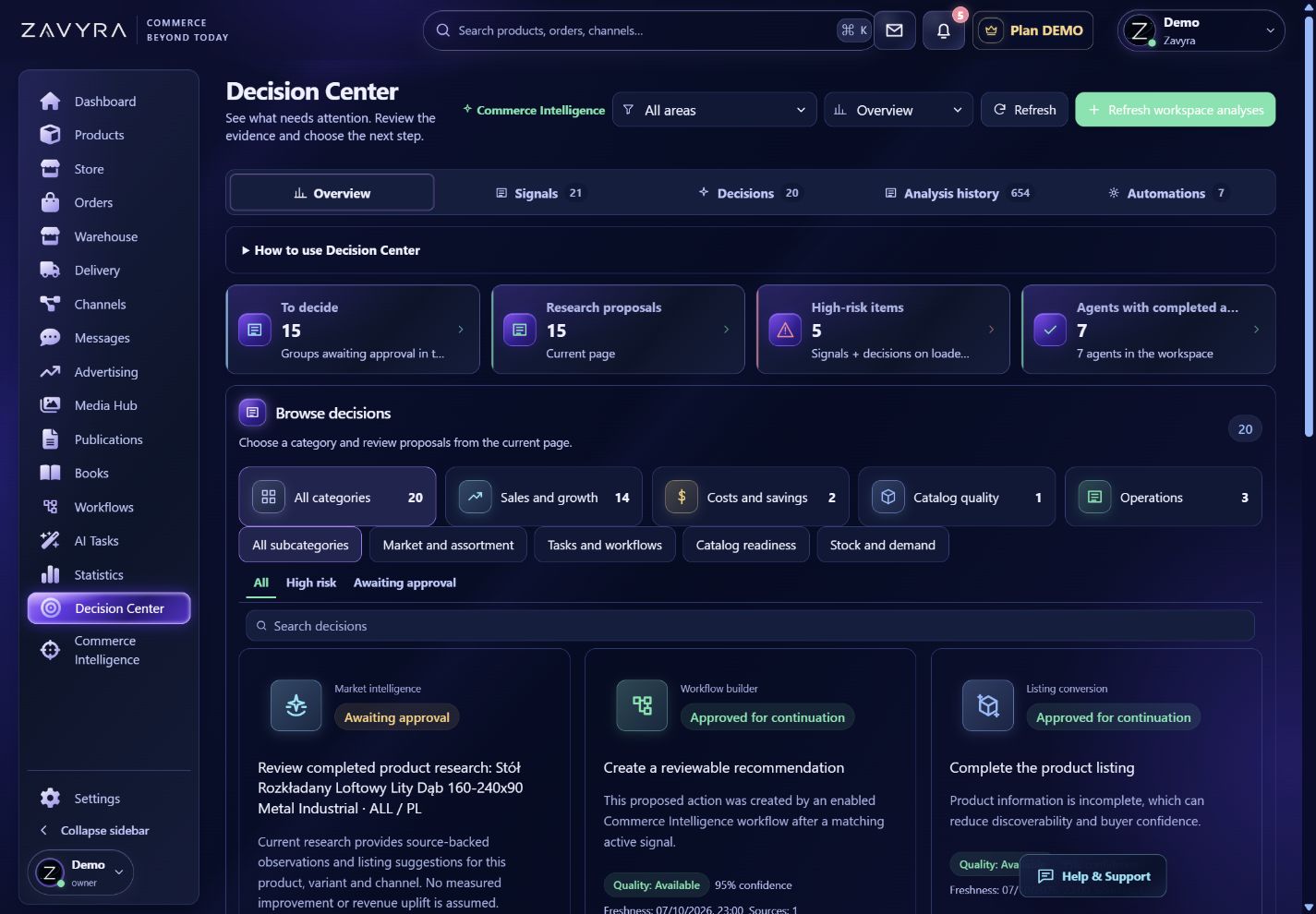This screenshot has width=1316, height=914.
Task: Select the Market and assortment subcategory
Action: click(x=448, y=545)
